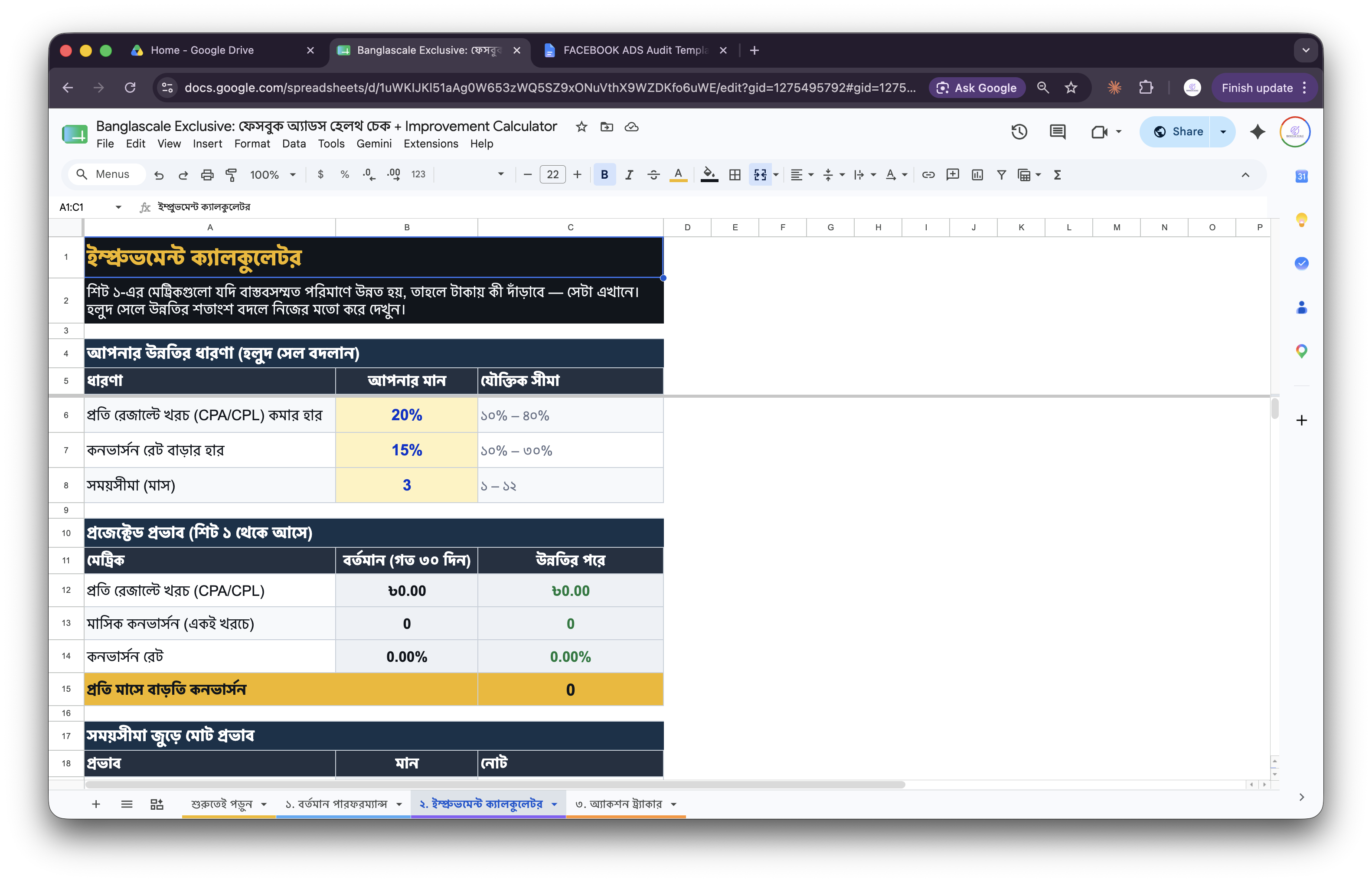The image size is (1372, 883).
Task: Open the font family dropdown
Action: (472, 174)
